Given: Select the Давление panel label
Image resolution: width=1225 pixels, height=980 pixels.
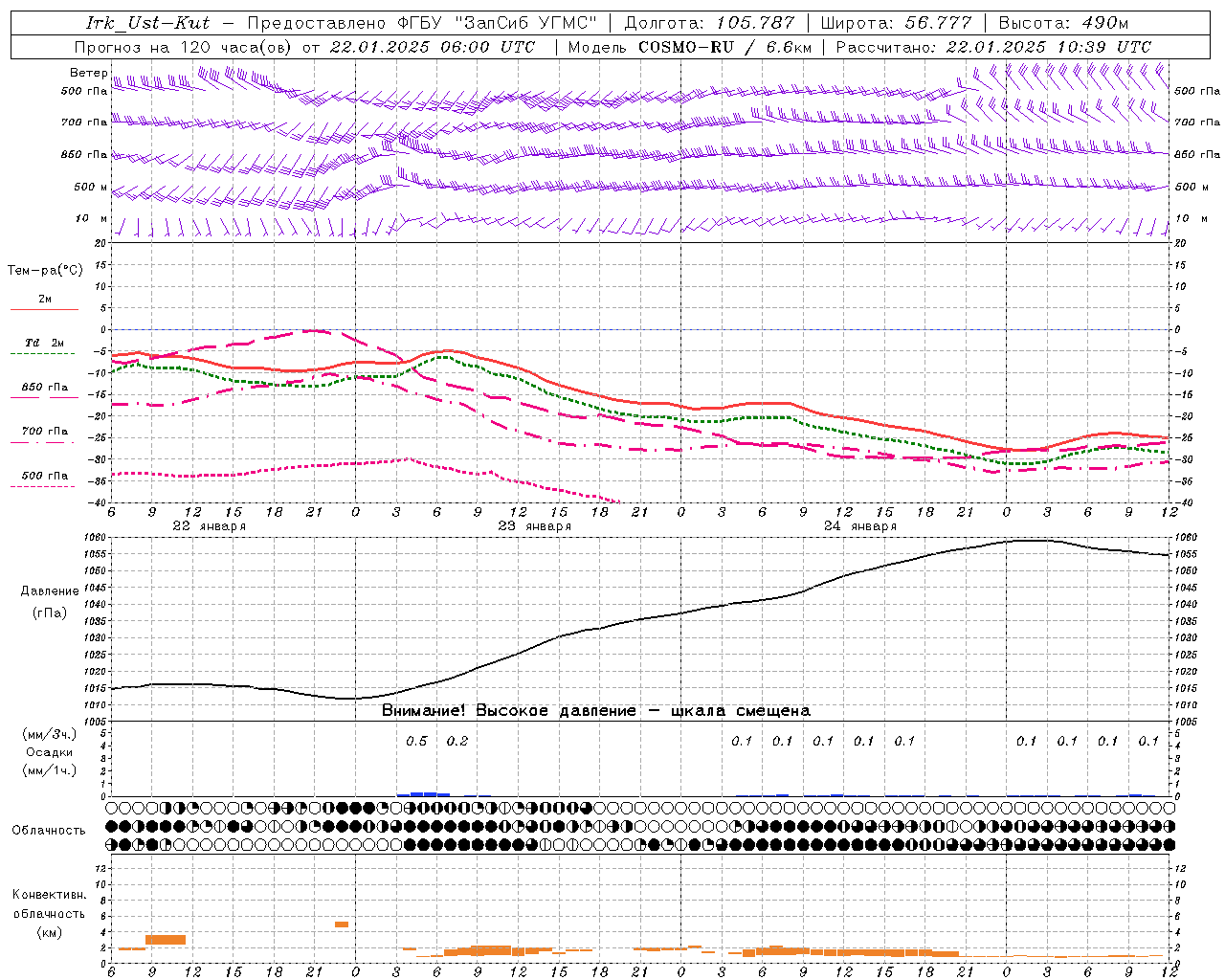Looking at the screenshot, I should (50, 591).
